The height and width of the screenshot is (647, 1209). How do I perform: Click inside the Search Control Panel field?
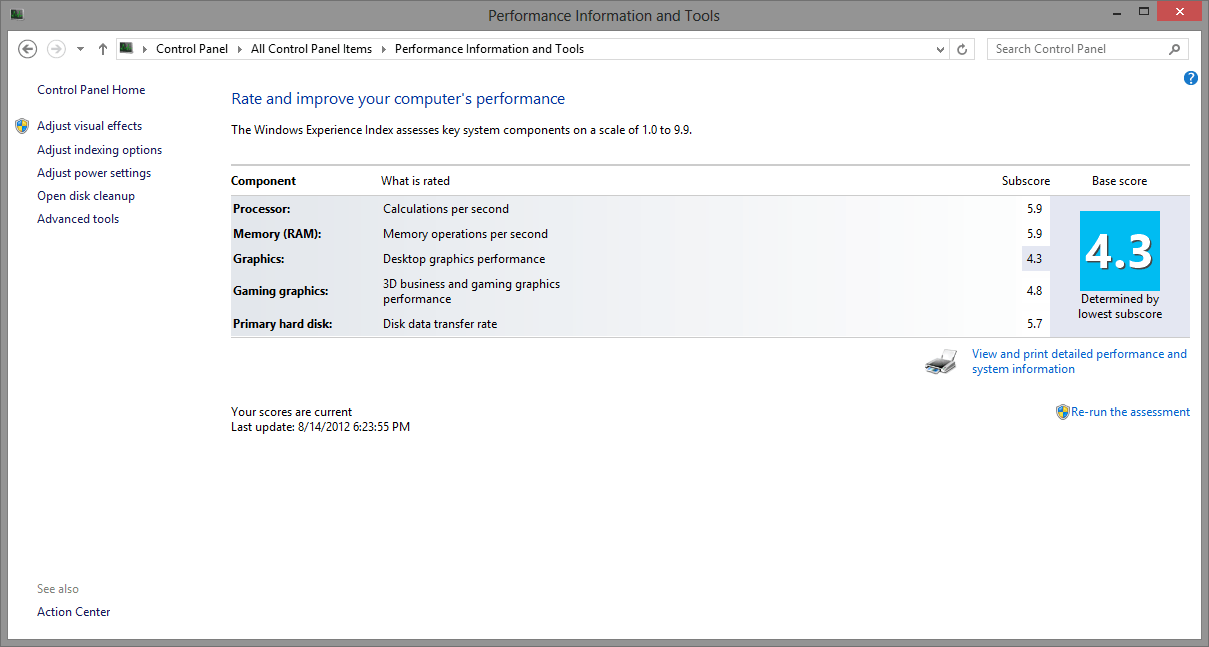pyautogui.click(x=1075, y=49)
